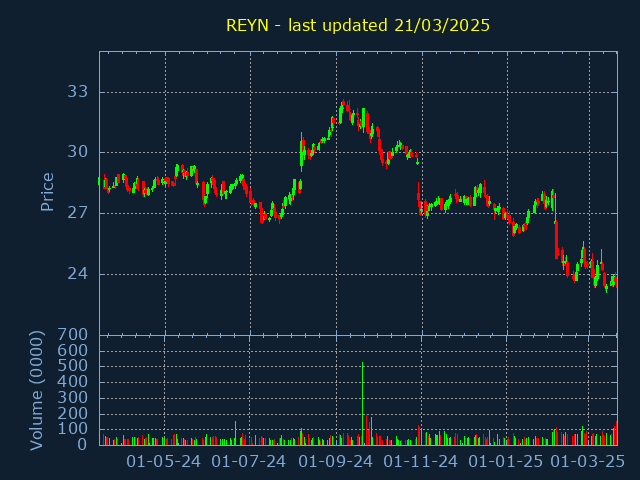This screenshot has height=480, width=640.
Task: Click the date label 01-07-24
Action: (x=249, y=462)
